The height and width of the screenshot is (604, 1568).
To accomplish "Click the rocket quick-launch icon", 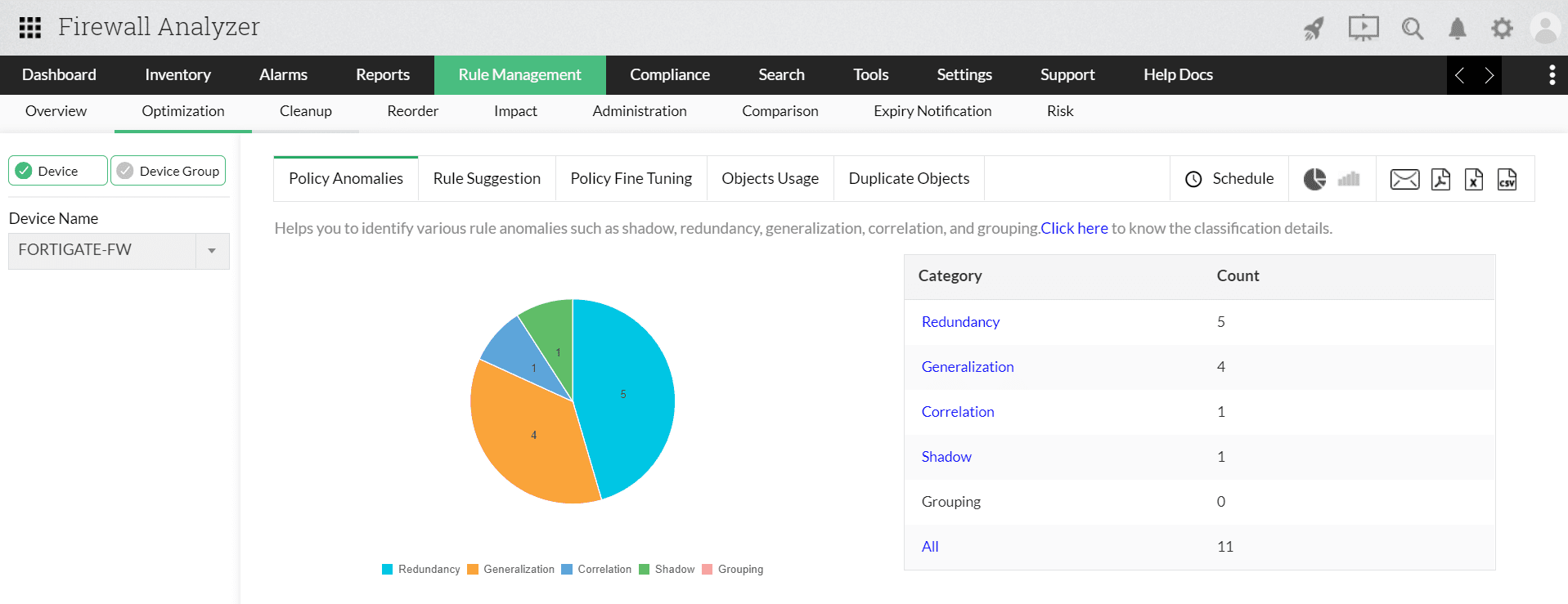I will (1314, 29).
